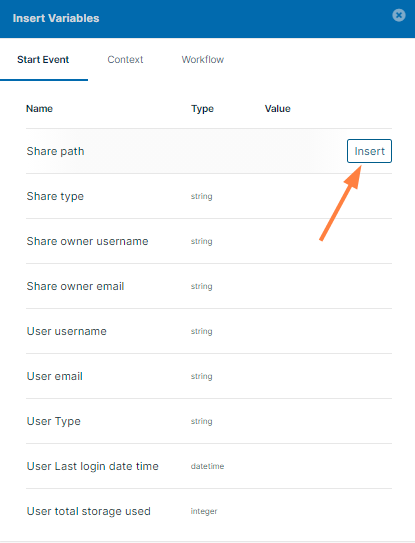Screen dimensions: 415x543
Task: Select the Share owner email row
Action: click(x=209, y=286)
